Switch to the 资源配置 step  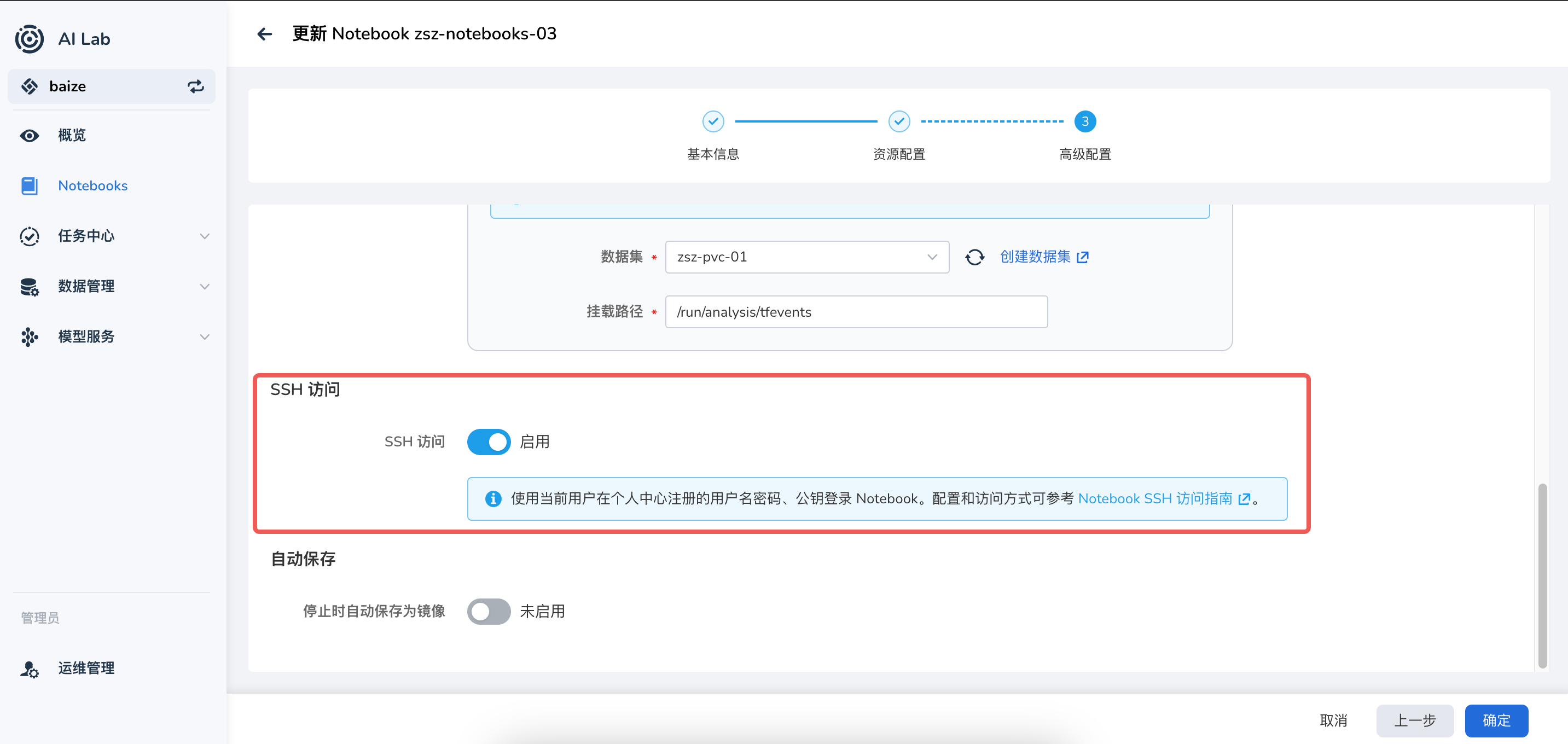point(899,121)
